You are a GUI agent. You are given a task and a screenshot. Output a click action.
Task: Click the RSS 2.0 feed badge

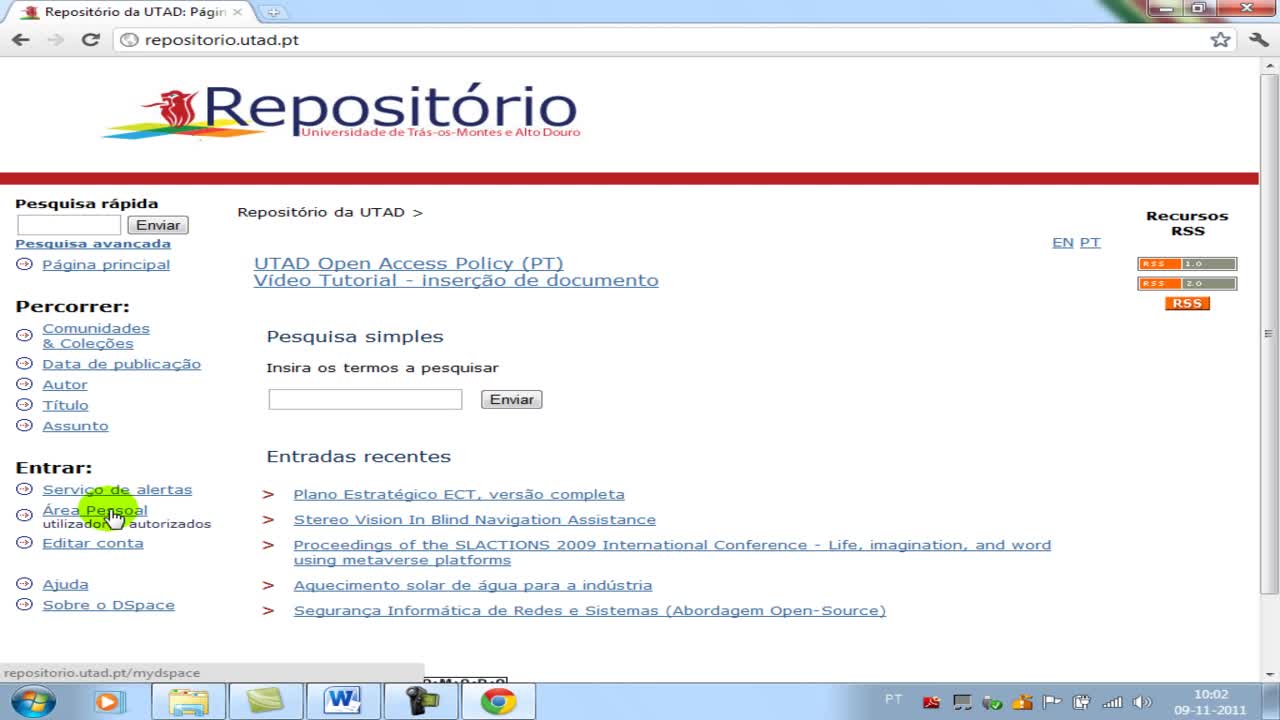(1187, 284)
